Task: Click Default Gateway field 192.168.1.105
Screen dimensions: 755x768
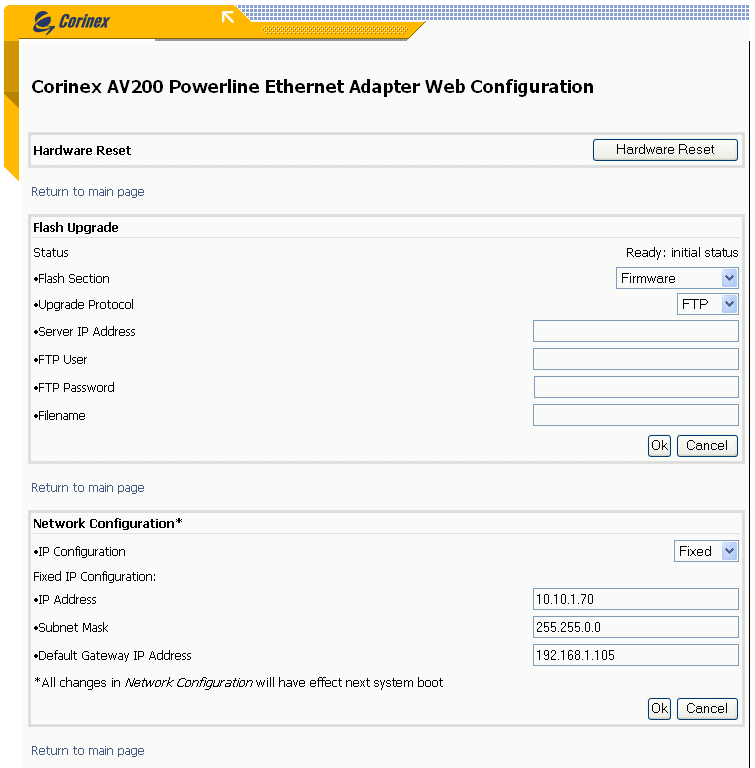Action: (635, 655)
